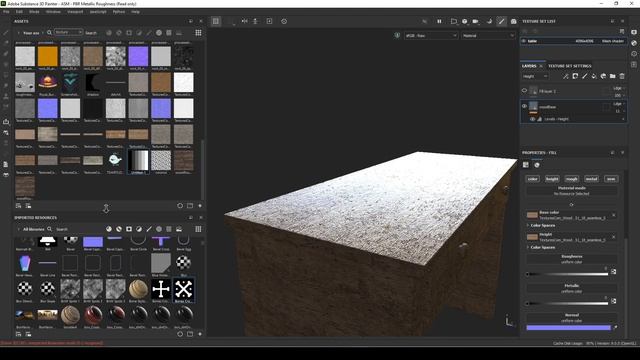The height and width of the screenshot is (360, 640).
Task: Click the display settings icon in right dock
Action: [x=634, y=32]
